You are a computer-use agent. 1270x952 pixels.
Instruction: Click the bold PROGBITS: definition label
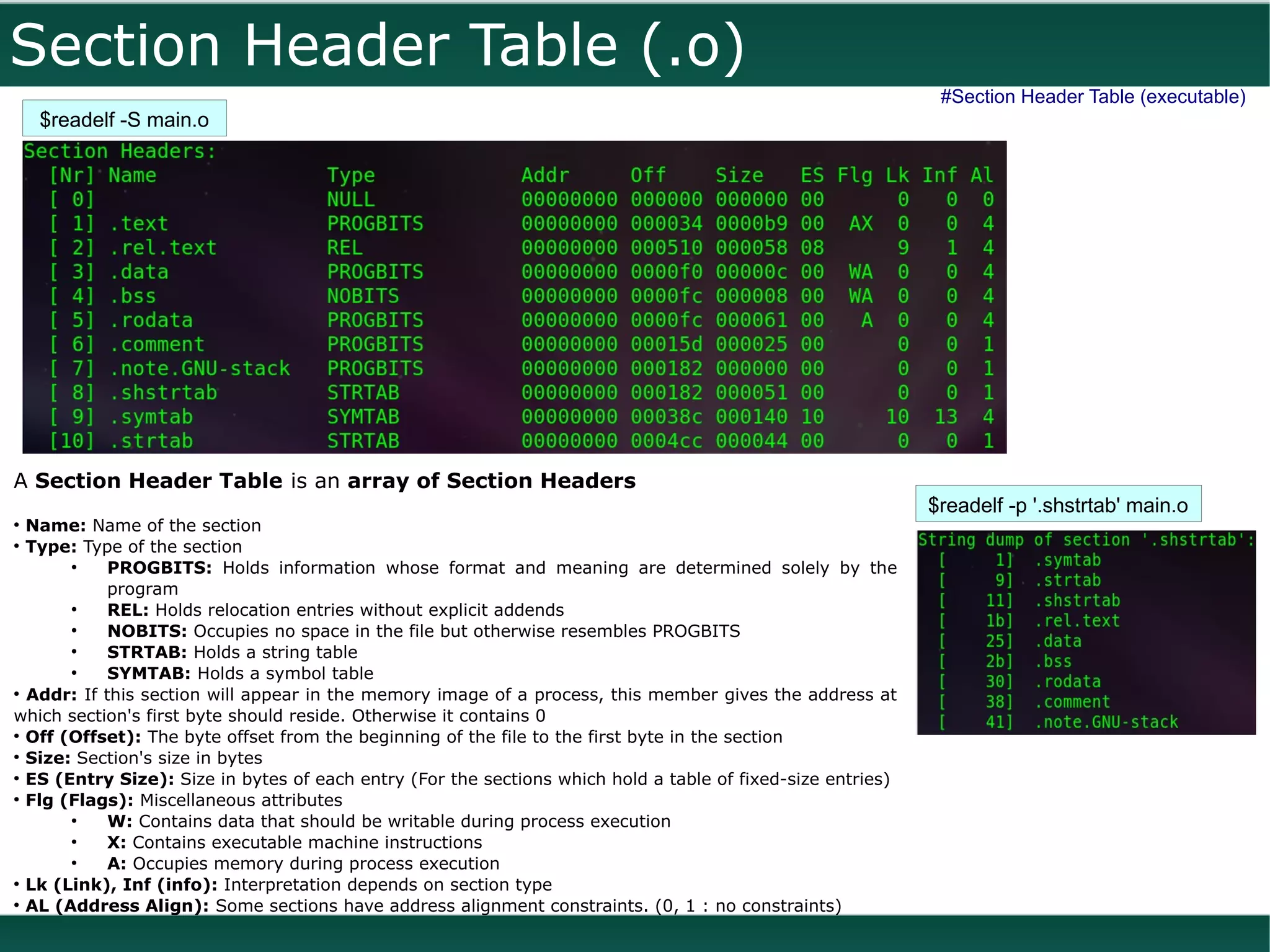159,567
